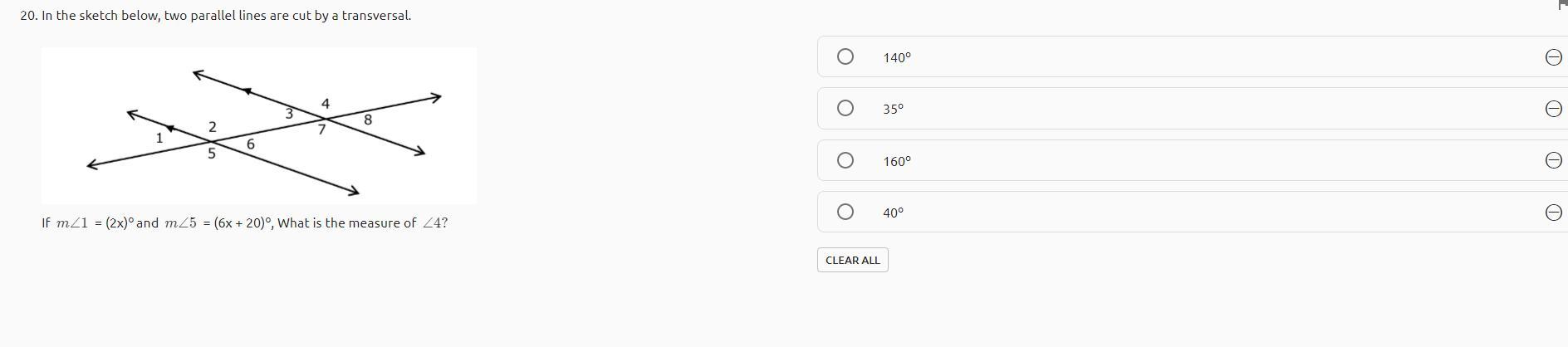This screenshot has height=347, width=1568.
Task: Strike out the 40° answer option
Action: 1553,213
